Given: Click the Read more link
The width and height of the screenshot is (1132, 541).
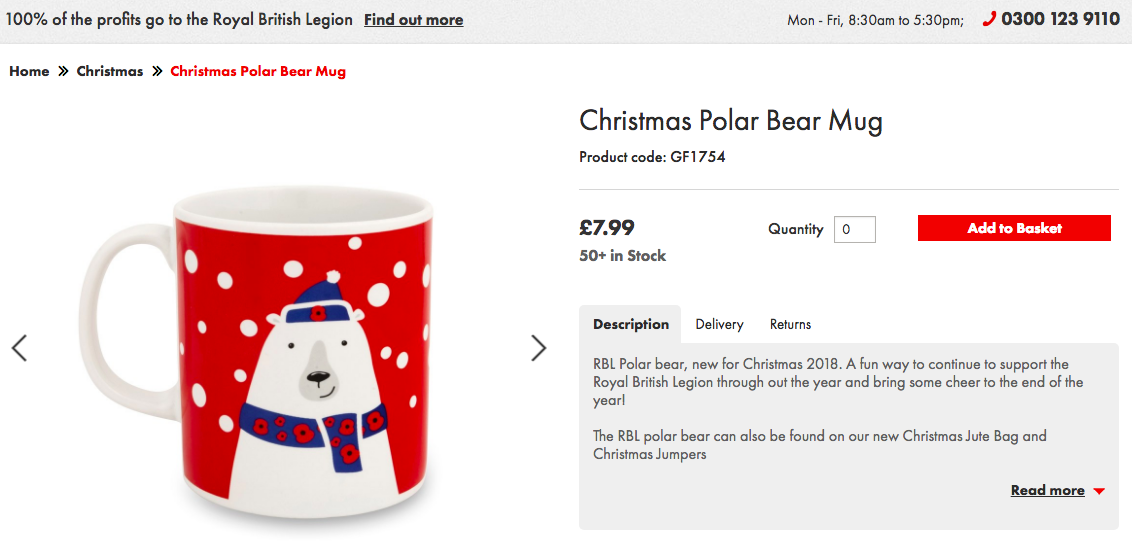Looking at the screenshot, I should [x=1047, y=490].
